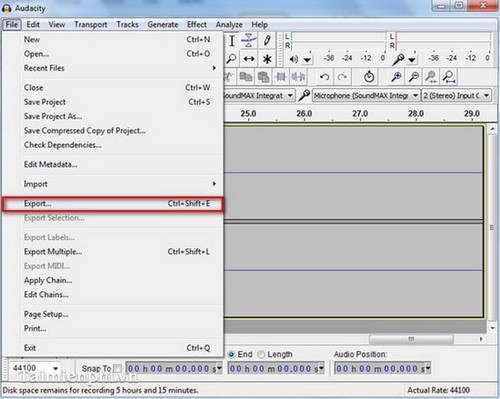This screenshot has width=500, height=399.
Task: Open the Analyze menu
Action: (229, 25)
